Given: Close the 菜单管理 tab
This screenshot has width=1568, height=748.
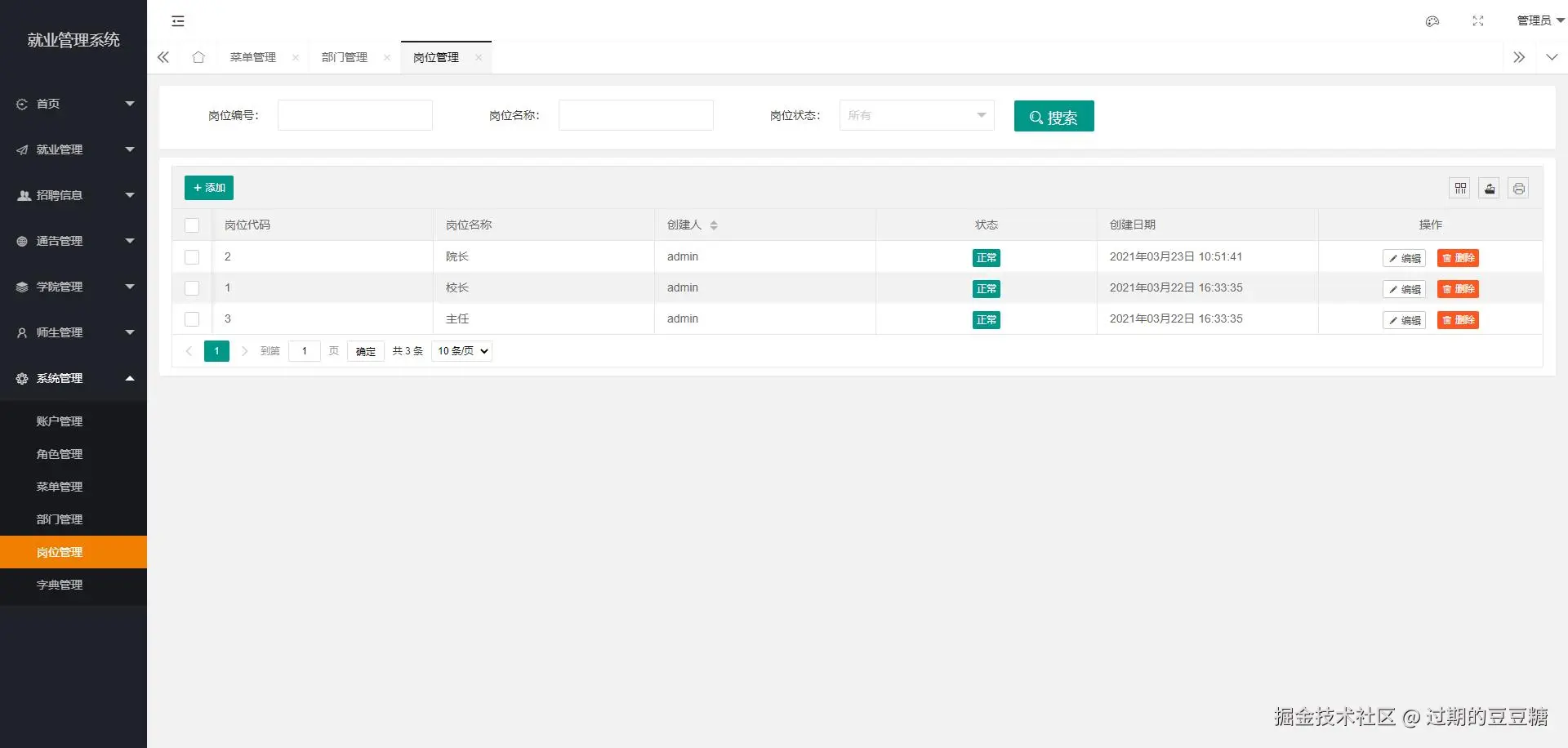Looking at the screenshot, I should [x=296, y=57].
